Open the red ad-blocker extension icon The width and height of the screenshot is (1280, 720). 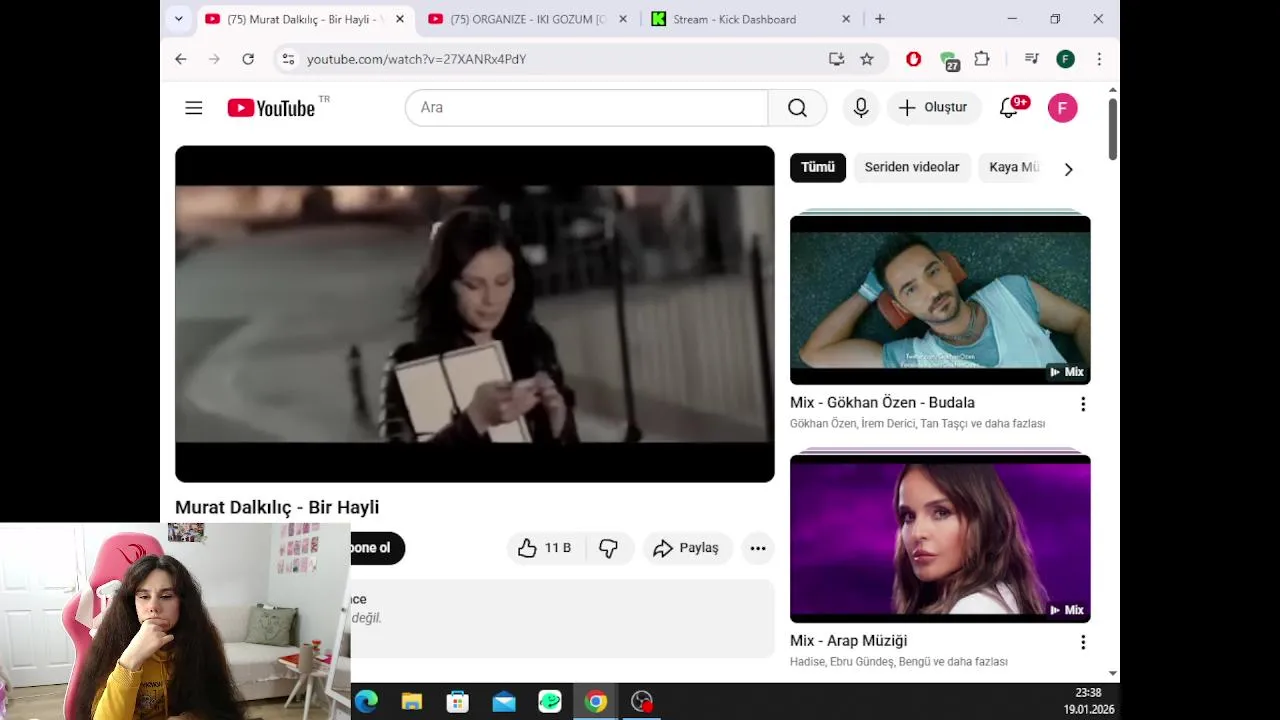(913, 59)
